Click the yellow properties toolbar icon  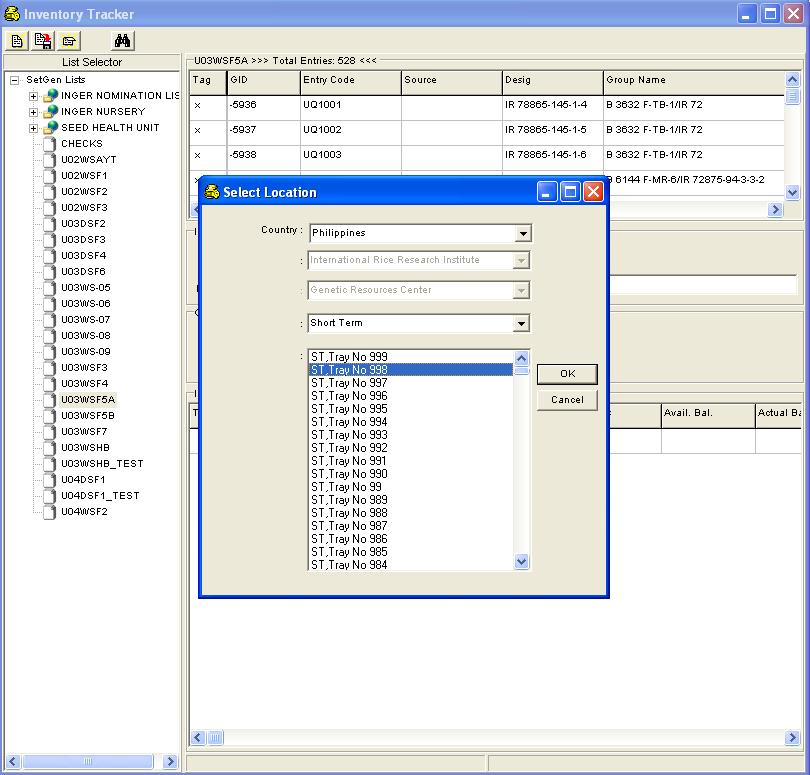coord(69,41)
